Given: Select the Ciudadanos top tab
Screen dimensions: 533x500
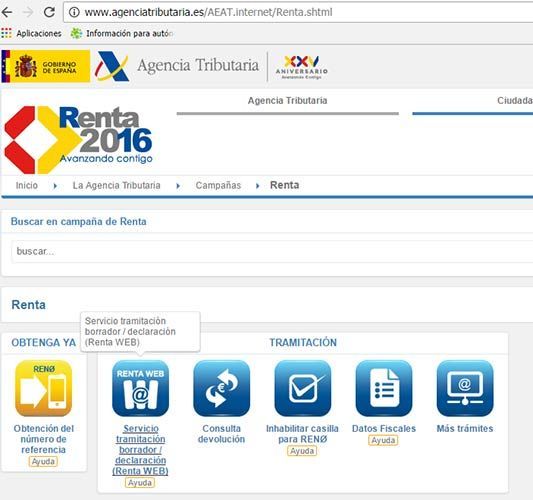Looking at the screenshot, I should (515, 101).
